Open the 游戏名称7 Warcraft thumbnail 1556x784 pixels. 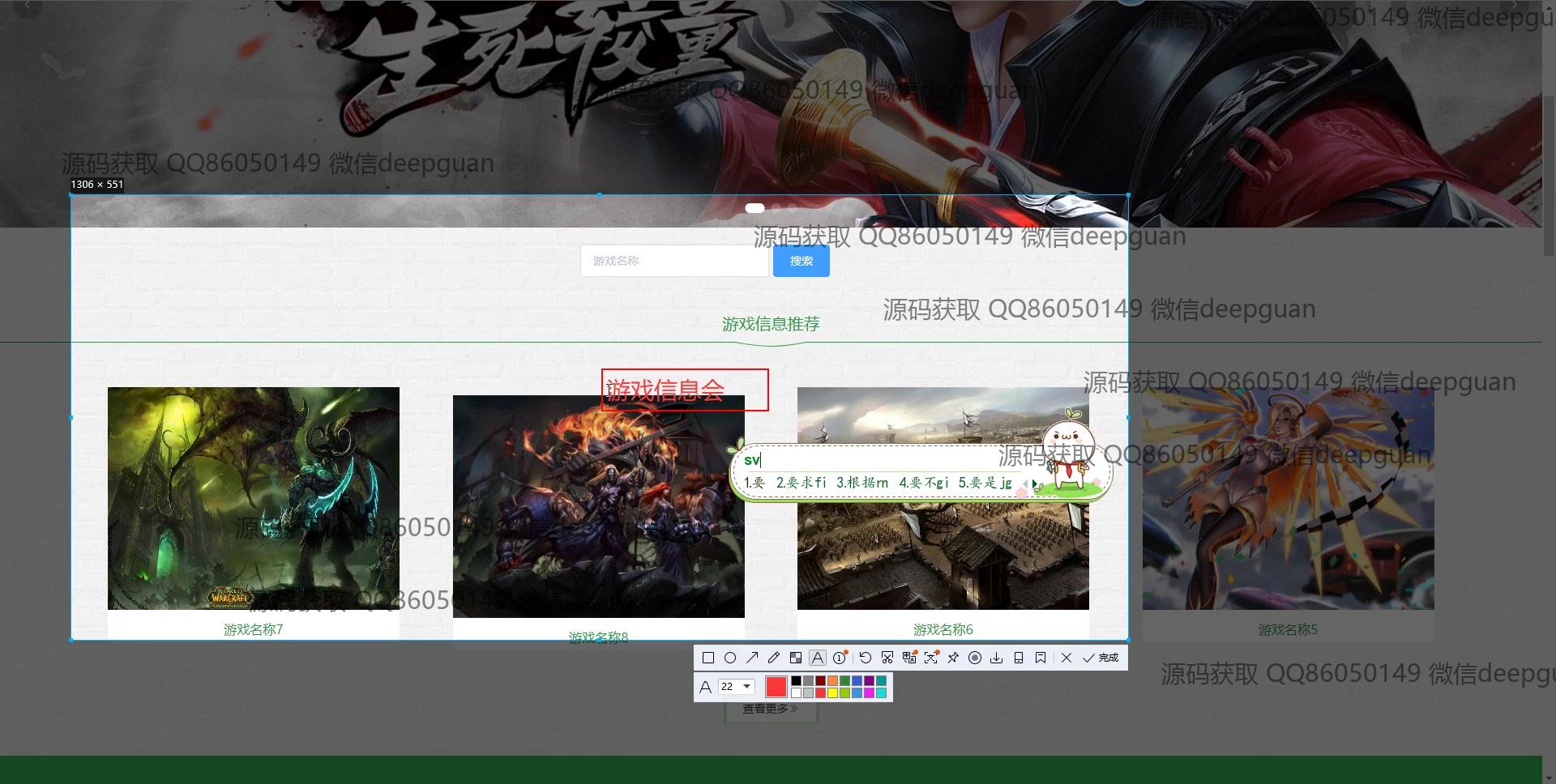[x=254, y=498]
